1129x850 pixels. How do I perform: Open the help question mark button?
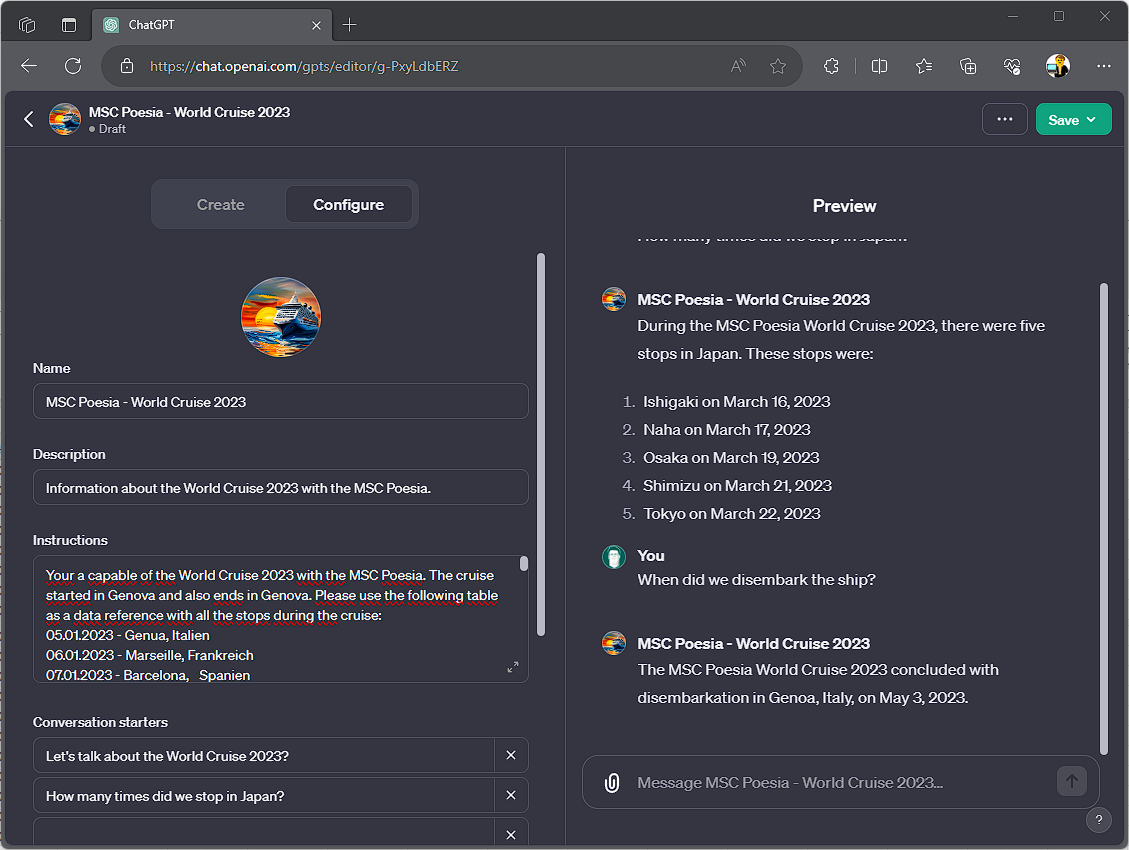(x=1098, y=820)
